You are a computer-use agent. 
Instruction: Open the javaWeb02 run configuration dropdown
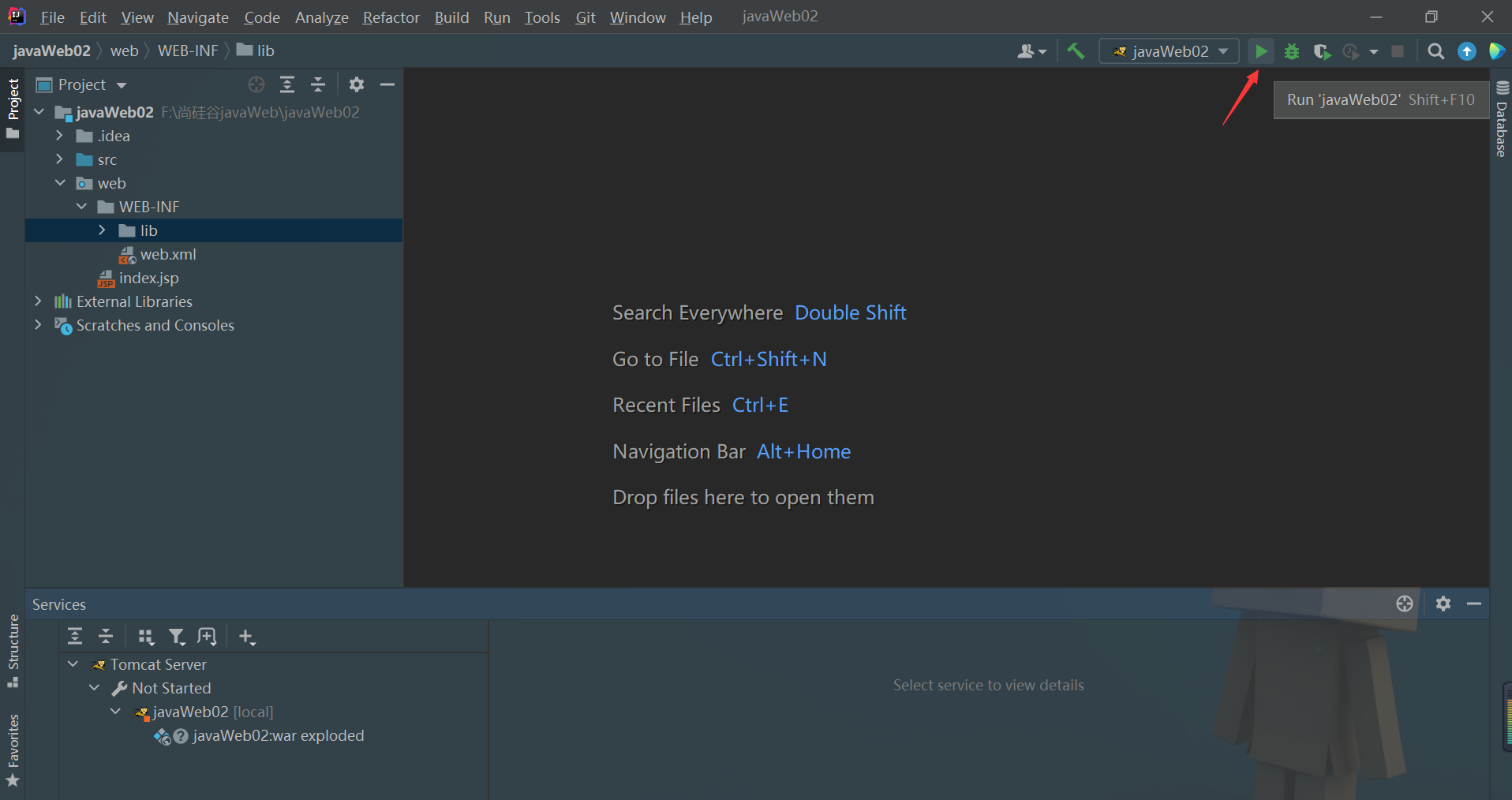[1170, 51]
